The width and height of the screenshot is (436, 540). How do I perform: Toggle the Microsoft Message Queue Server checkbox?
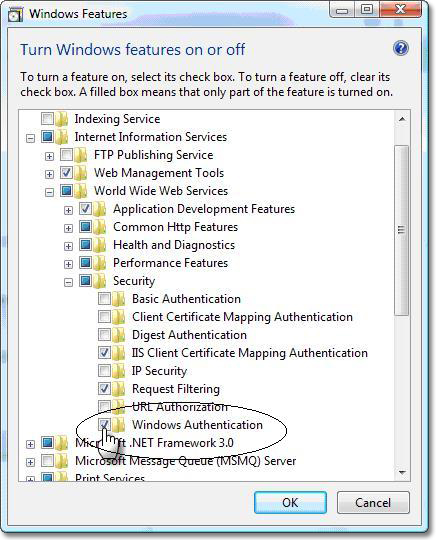47,460
